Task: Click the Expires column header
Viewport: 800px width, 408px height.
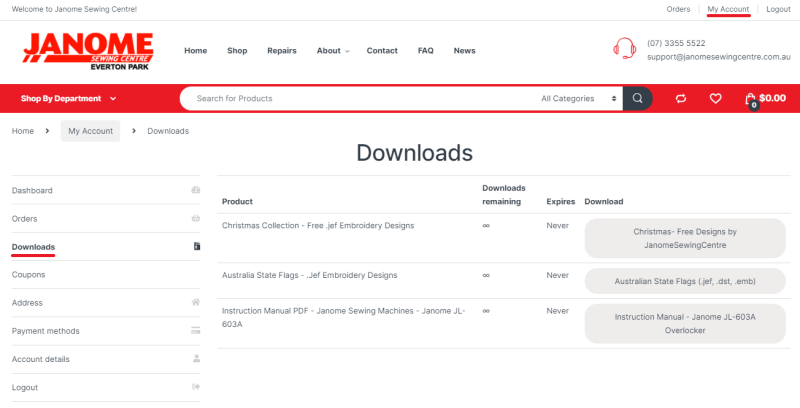Action: point(560,201)
